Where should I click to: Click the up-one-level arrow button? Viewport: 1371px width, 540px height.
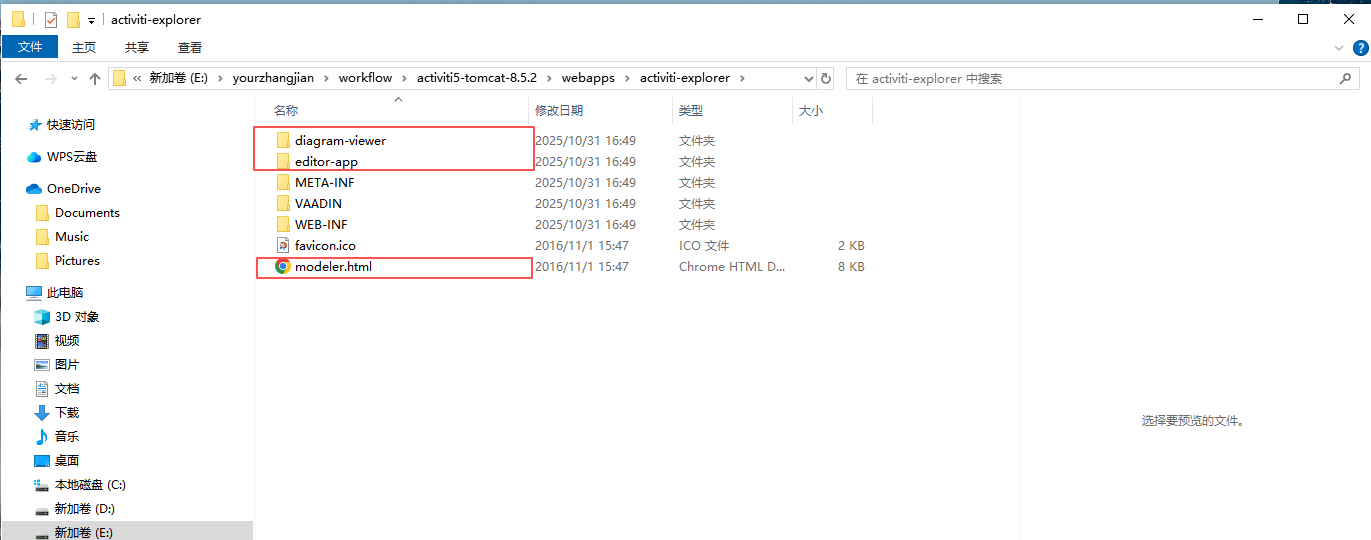pyautogui.click(x=95, y=78)
